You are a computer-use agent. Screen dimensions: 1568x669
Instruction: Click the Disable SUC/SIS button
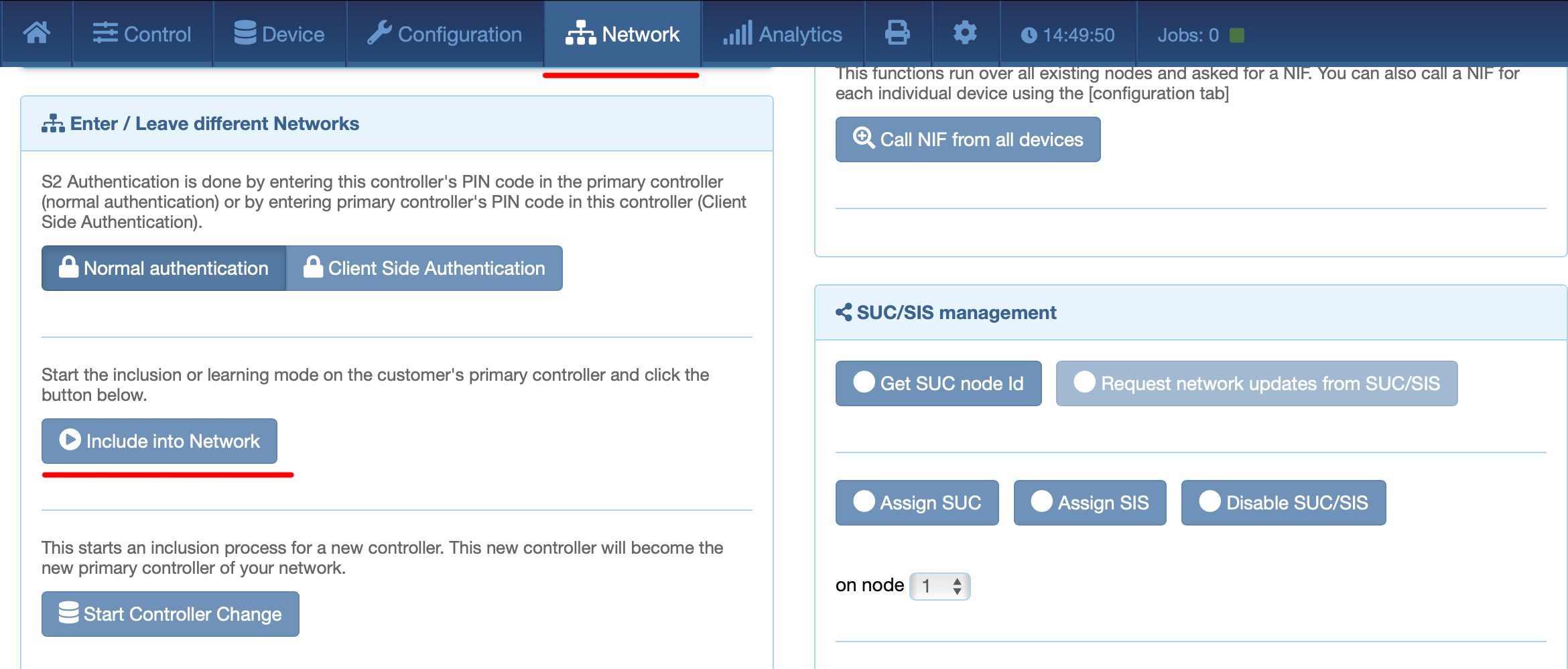tap(1283, 503)
